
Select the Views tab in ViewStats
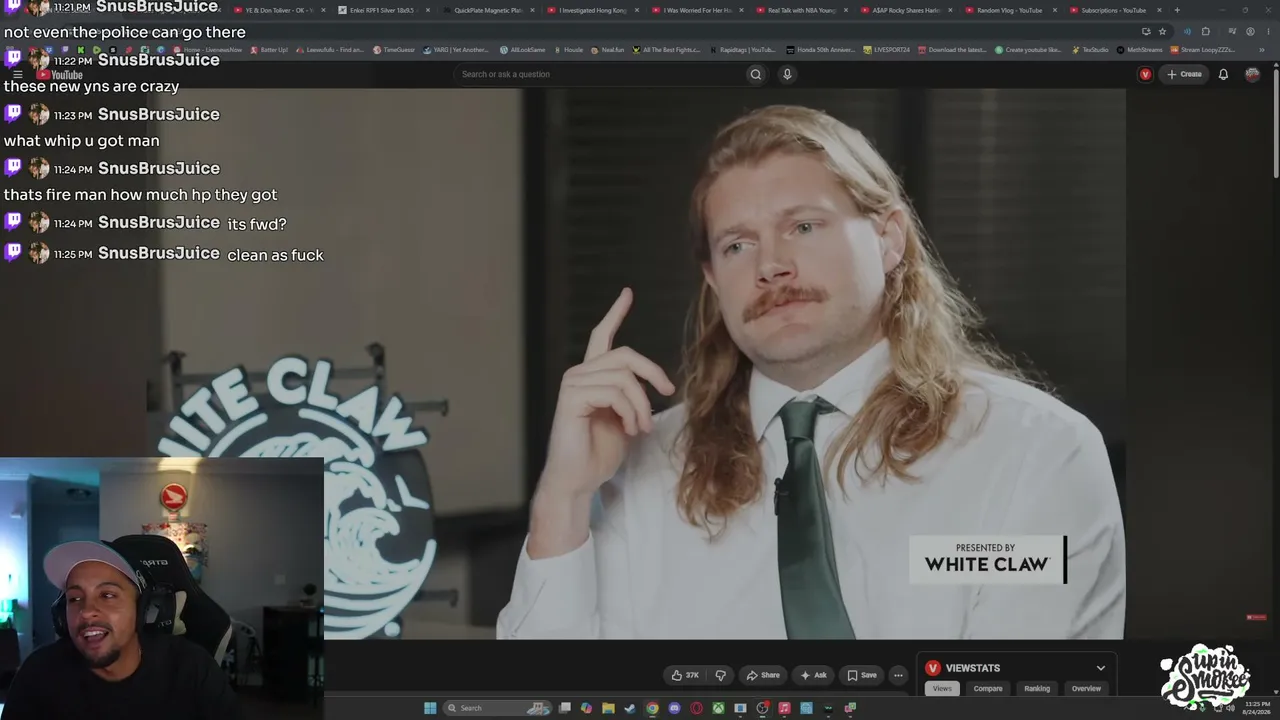point(942,688)
